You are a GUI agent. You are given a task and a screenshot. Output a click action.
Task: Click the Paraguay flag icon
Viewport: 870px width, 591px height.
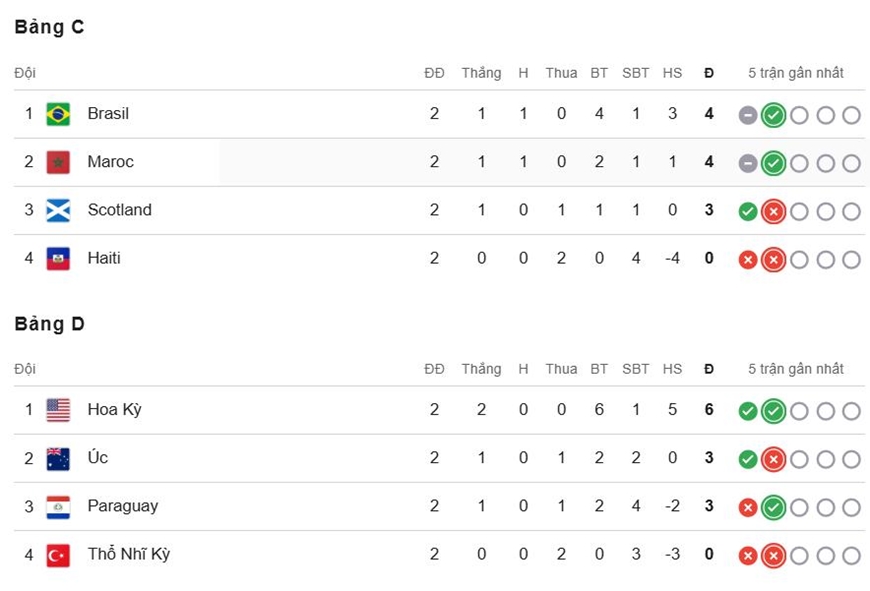[58, 507]
